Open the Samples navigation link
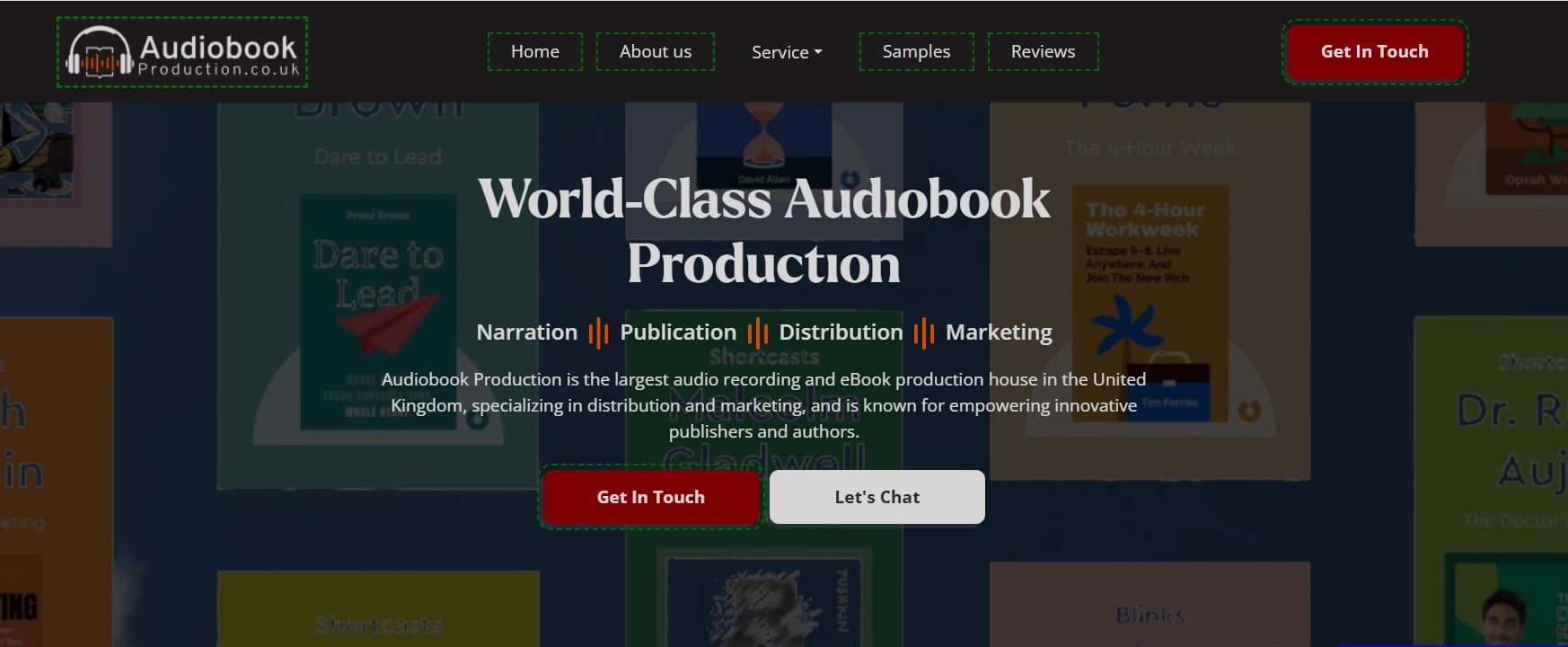1568x647 pixels. (916, 51)
